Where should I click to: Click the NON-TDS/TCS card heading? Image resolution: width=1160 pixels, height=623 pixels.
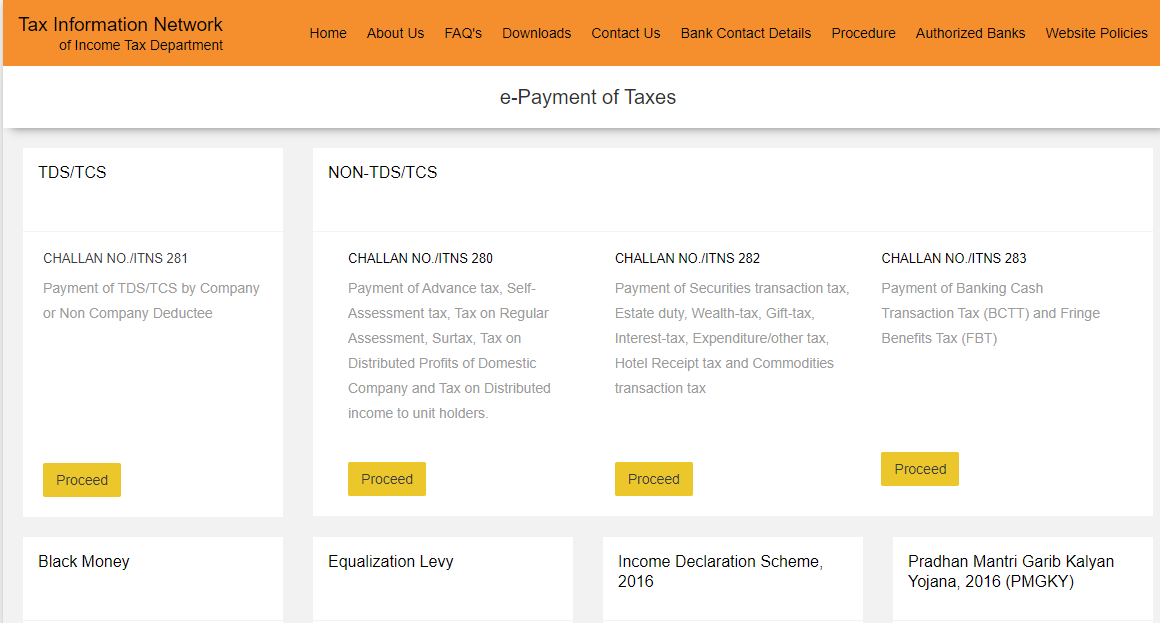382,172
